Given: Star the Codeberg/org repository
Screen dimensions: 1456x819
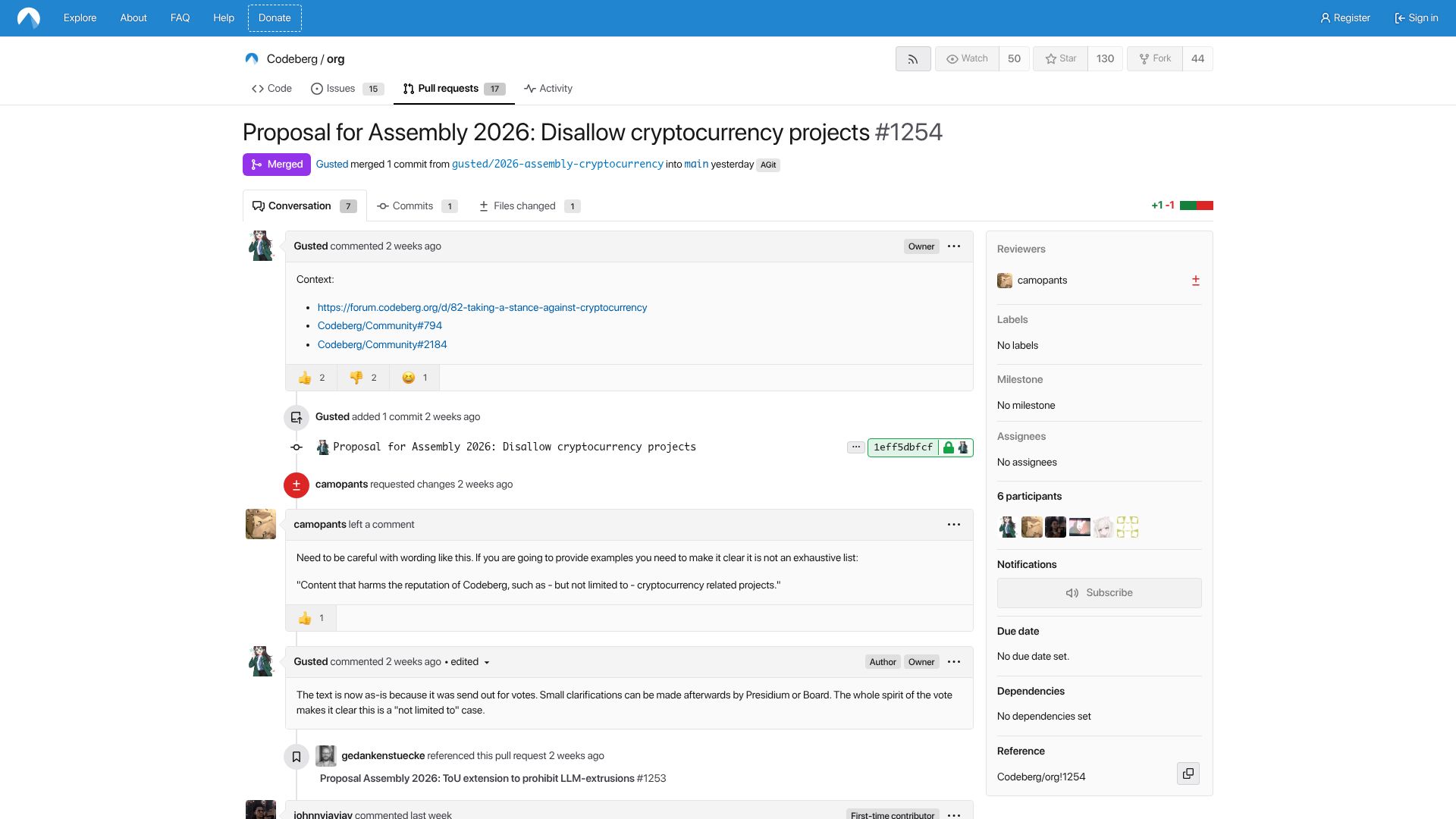Looking at the screenshot, I should (1060, 59).
